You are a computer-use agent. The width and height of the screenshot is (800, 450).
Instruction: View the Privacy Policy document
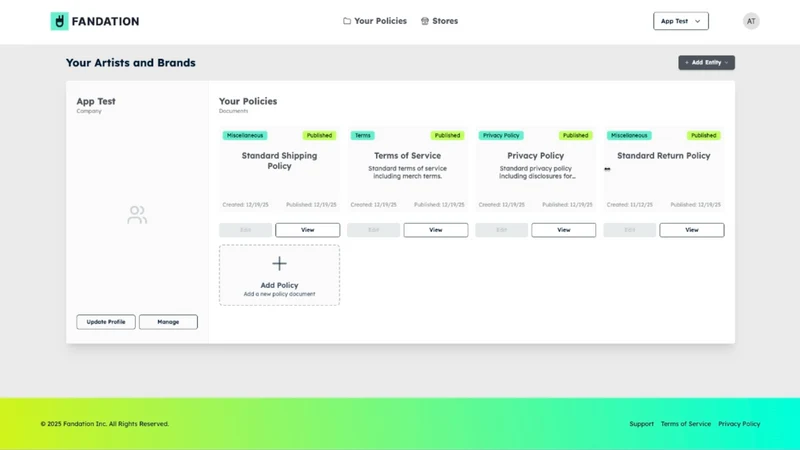(564, 230)
